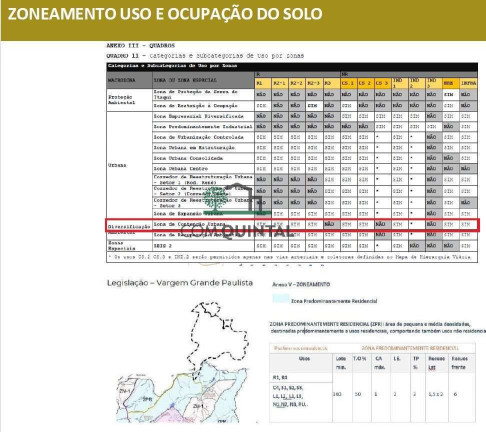Click 'NÃO' under INFRA in the Zona Urbana Centro row
486x432 pixels.
(468, 169)
